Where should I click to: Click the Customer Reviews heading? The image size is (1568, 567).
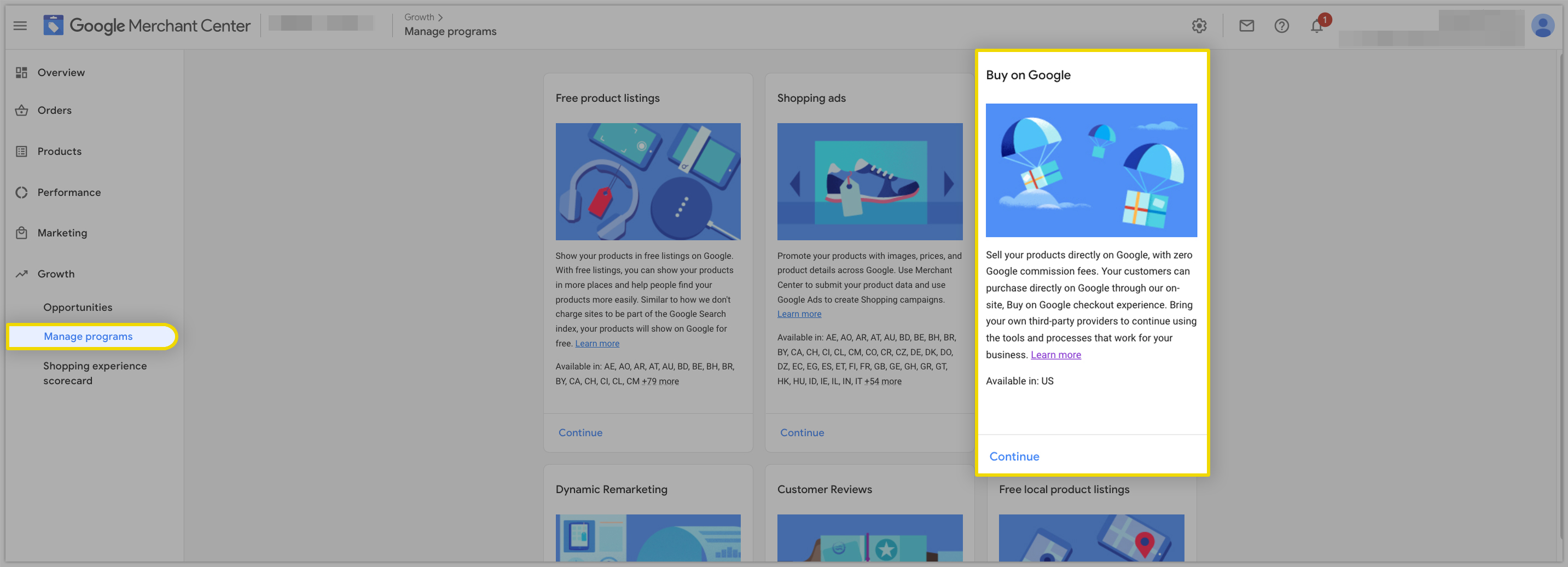[824, 489]
